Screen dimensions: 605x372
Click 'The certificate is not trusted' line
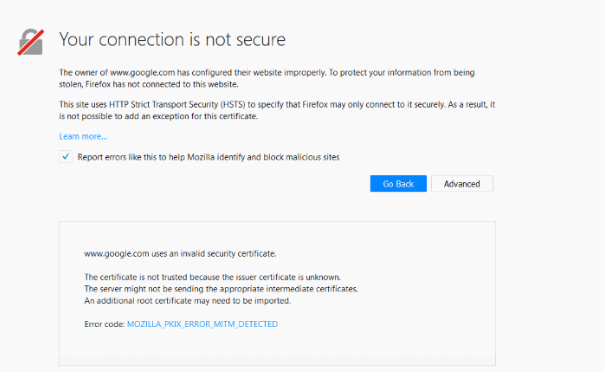tap(212, 277)
